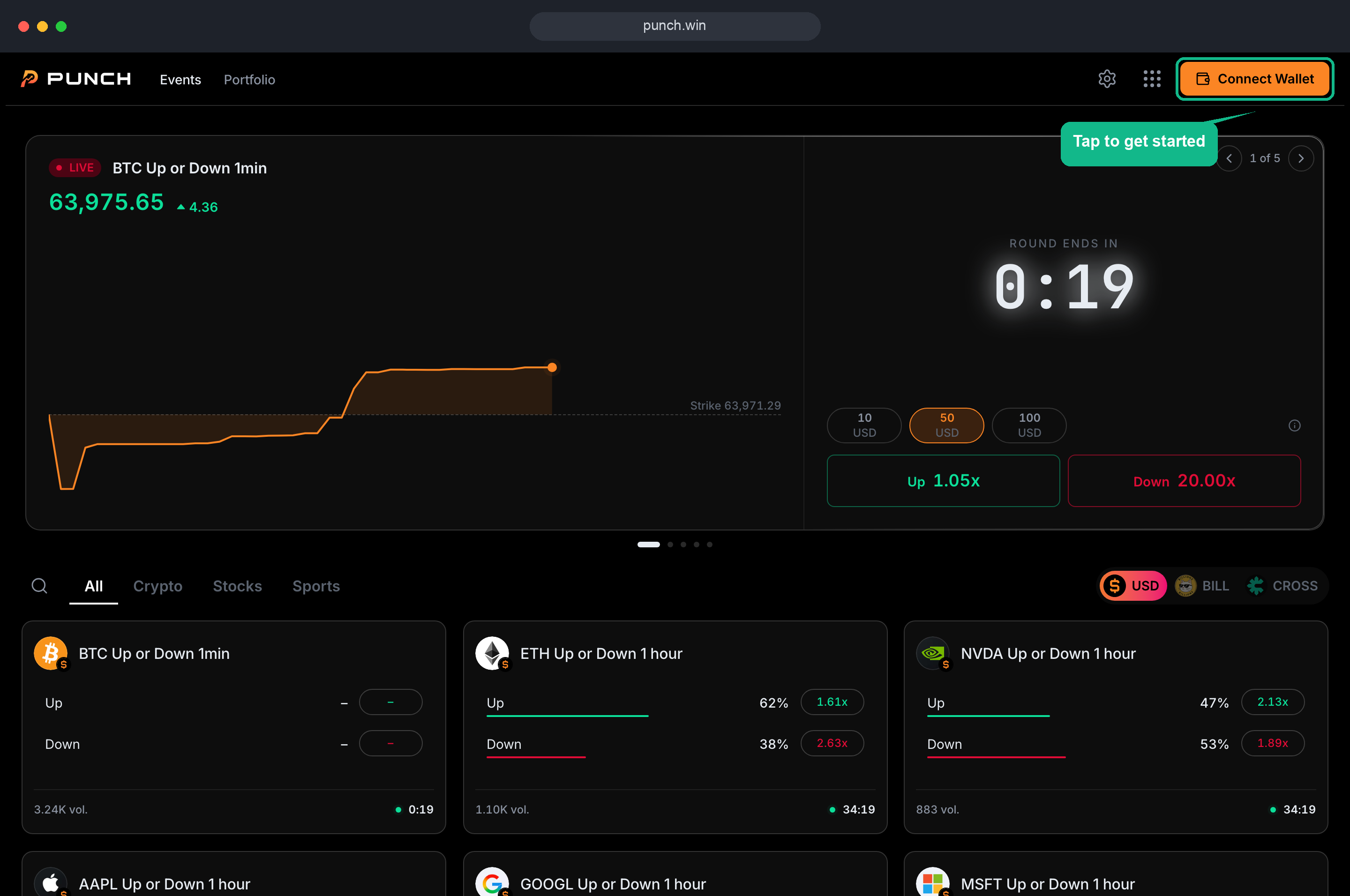Click the info icon beside bet amounts
Image resolution: width=1350 pixels, height=896 pixels.
[1295, 425]
